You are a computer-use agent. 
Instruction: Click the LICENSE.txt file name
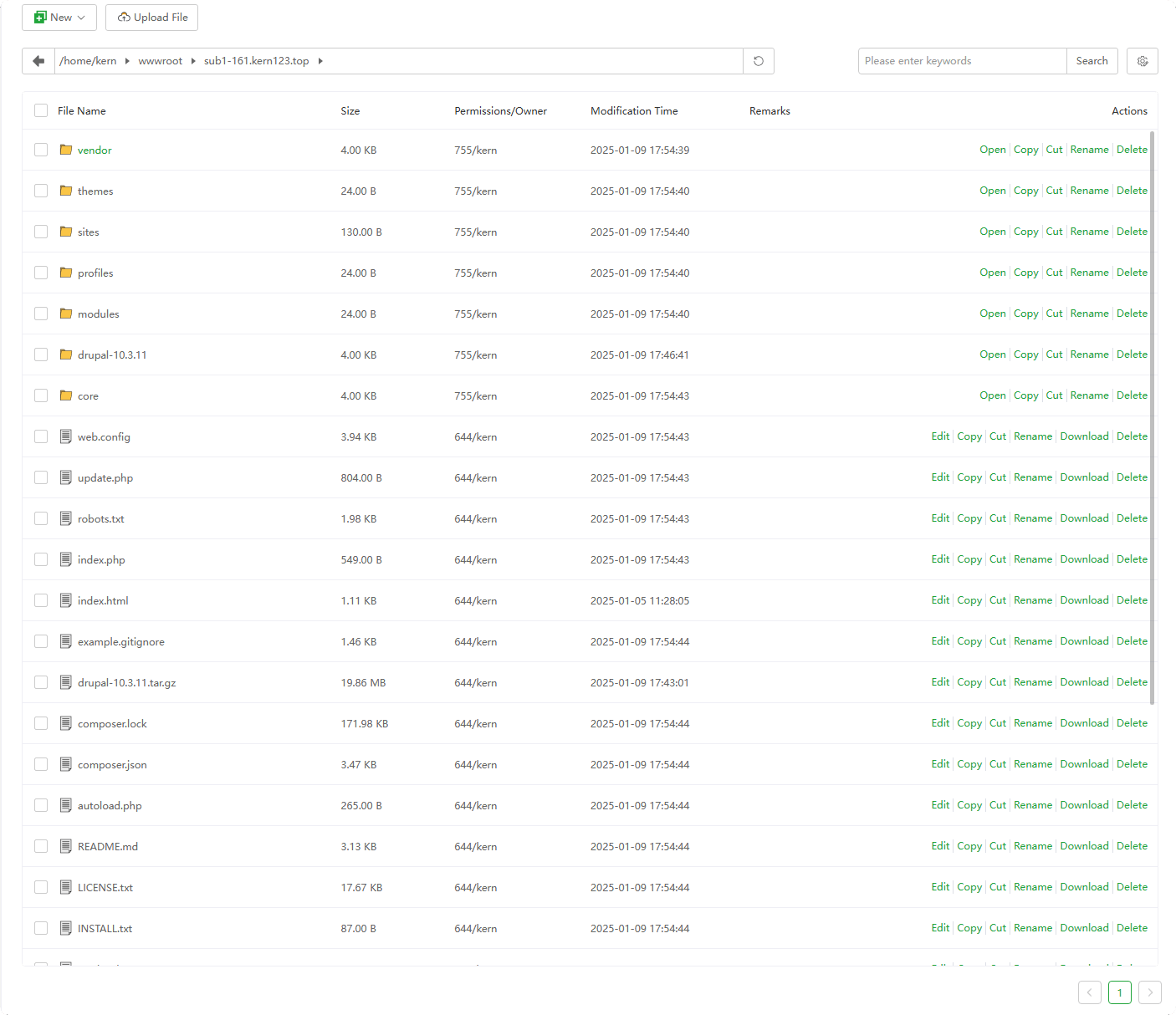tap(105, 887)
